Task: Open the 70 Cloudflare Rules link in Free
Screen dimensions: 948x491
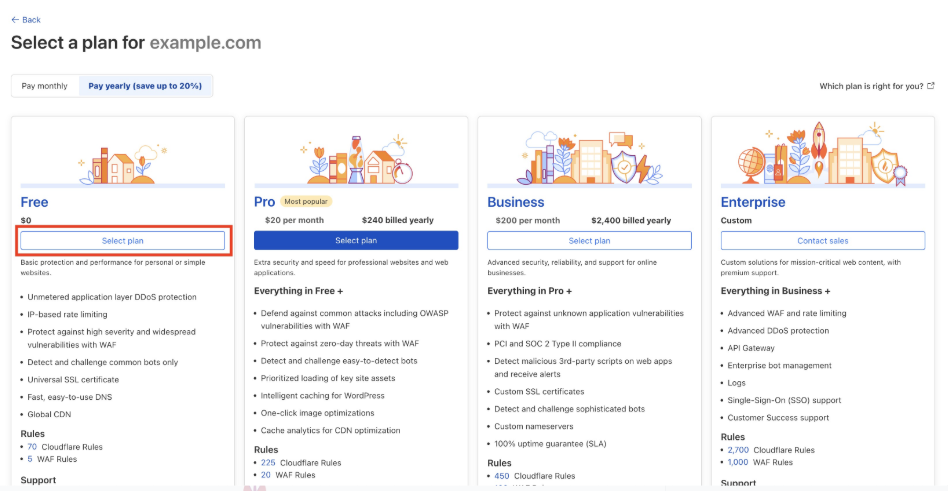Action: [x=32, y=447]
